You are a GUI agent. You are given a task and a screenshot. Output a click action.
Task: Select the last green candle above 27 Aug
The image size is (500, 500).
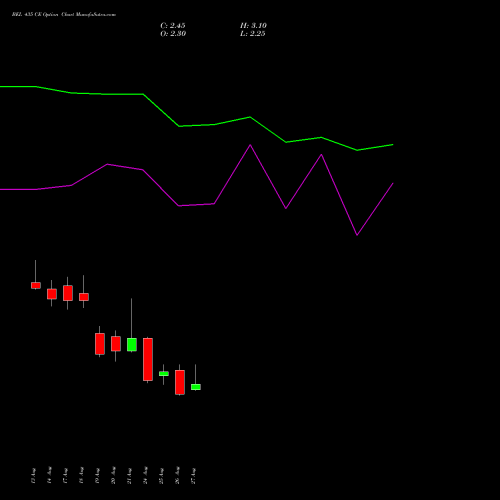tap(196, 387)
